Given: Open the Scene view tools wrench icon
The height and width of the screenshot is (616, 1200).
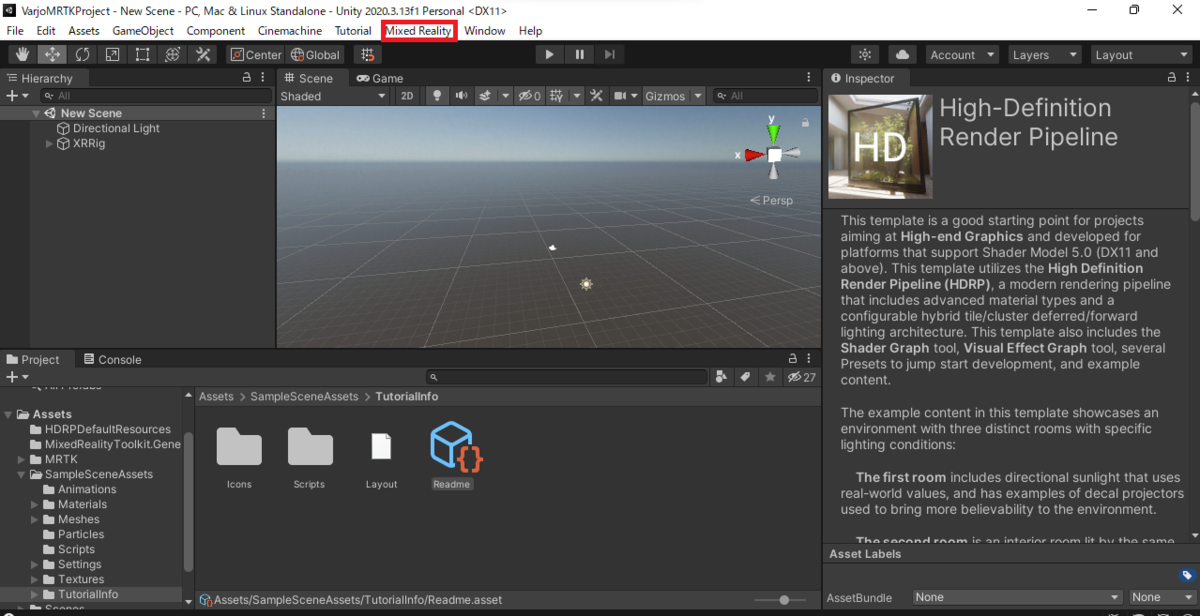Looking at the screenshot, I should (597, 96).
